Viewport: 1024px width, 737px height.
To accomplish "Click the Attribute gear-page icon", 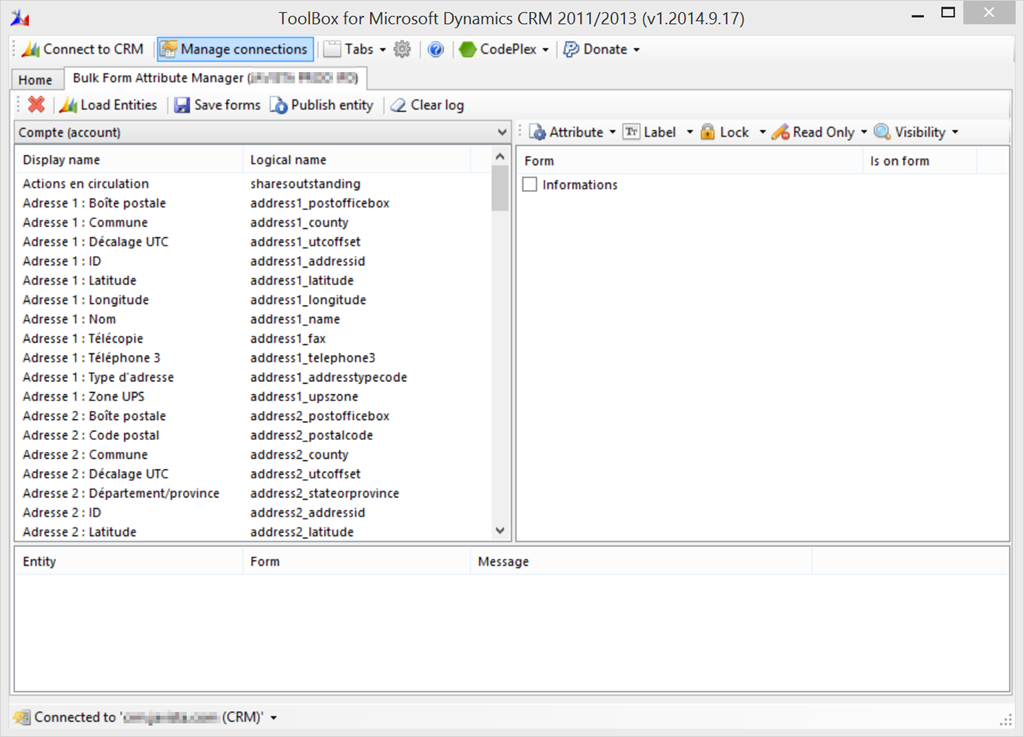I will click(x=537, y=132).
